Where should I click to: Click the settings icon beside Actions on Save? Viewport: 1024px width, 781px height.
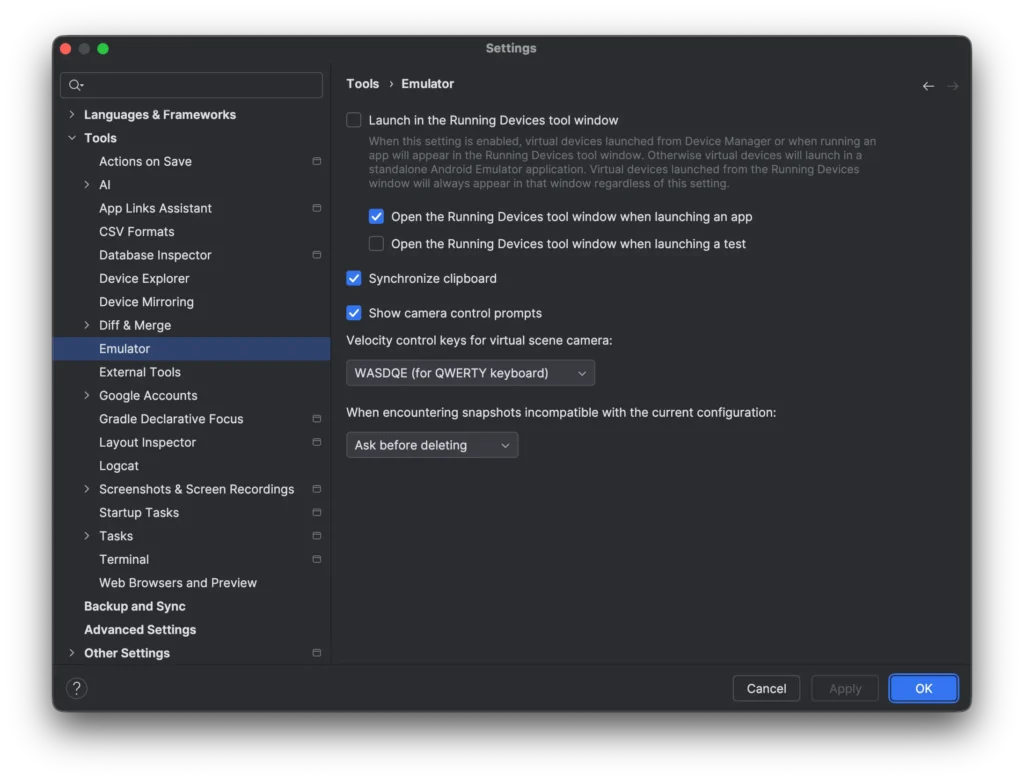click(316, 161)
